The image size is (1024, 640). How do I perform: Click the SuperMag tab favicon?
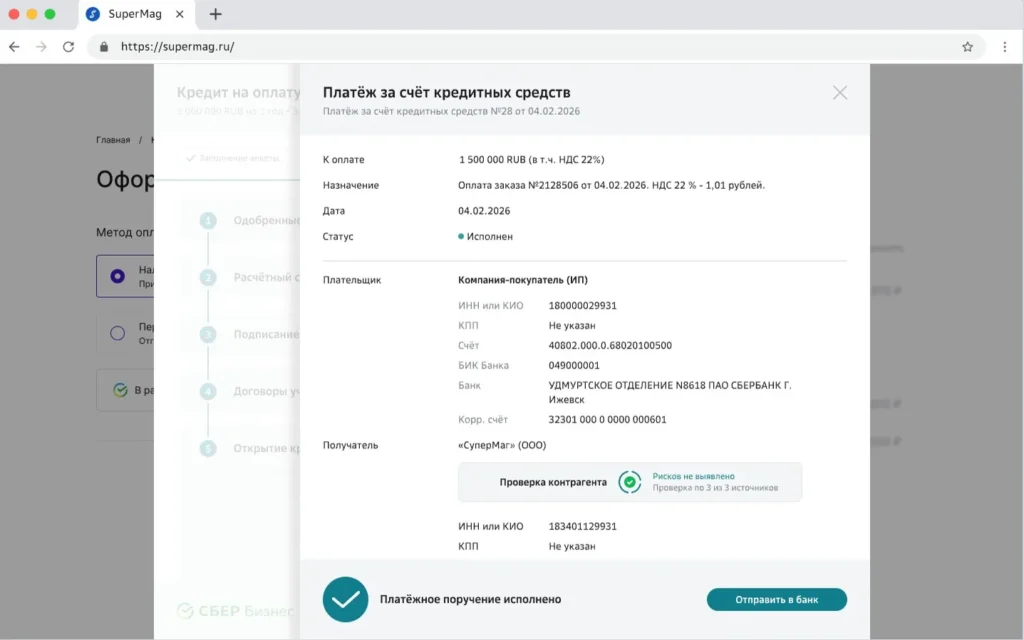[x=93, y=14]
